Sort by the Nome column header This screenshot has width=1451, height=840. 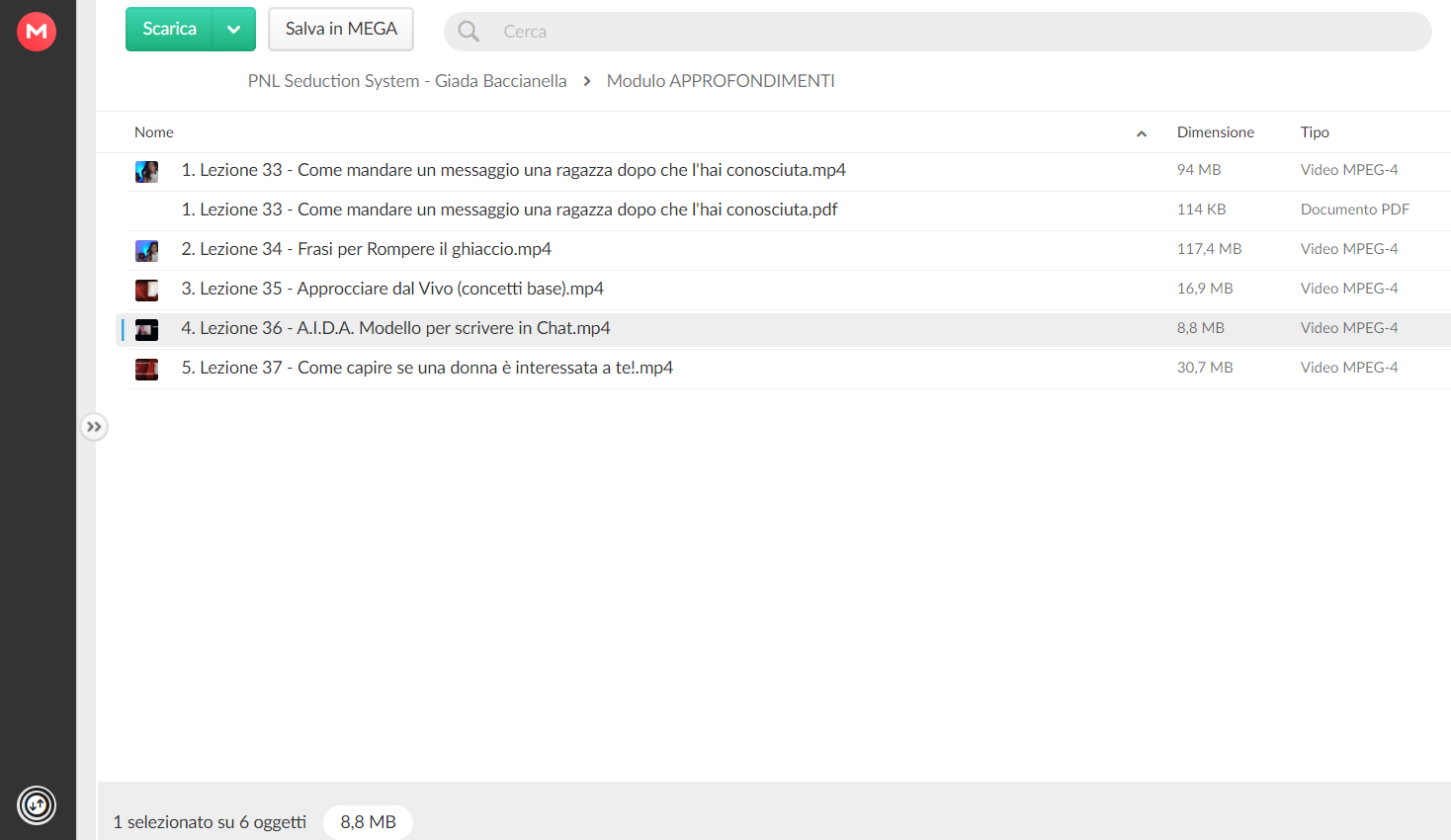point(154,132)
